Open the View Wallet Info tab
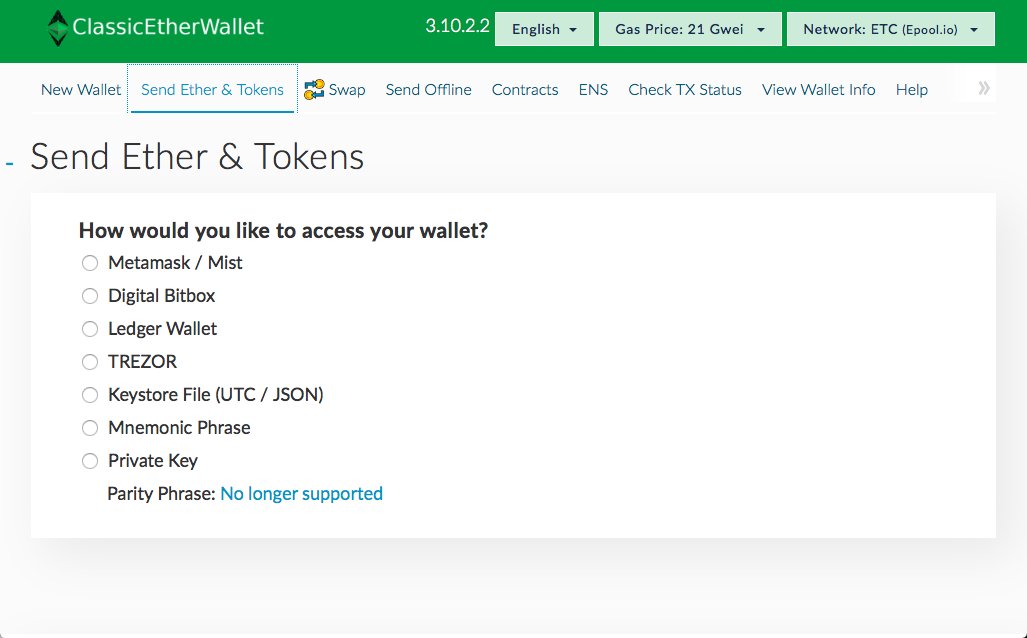 coord(819,89)
